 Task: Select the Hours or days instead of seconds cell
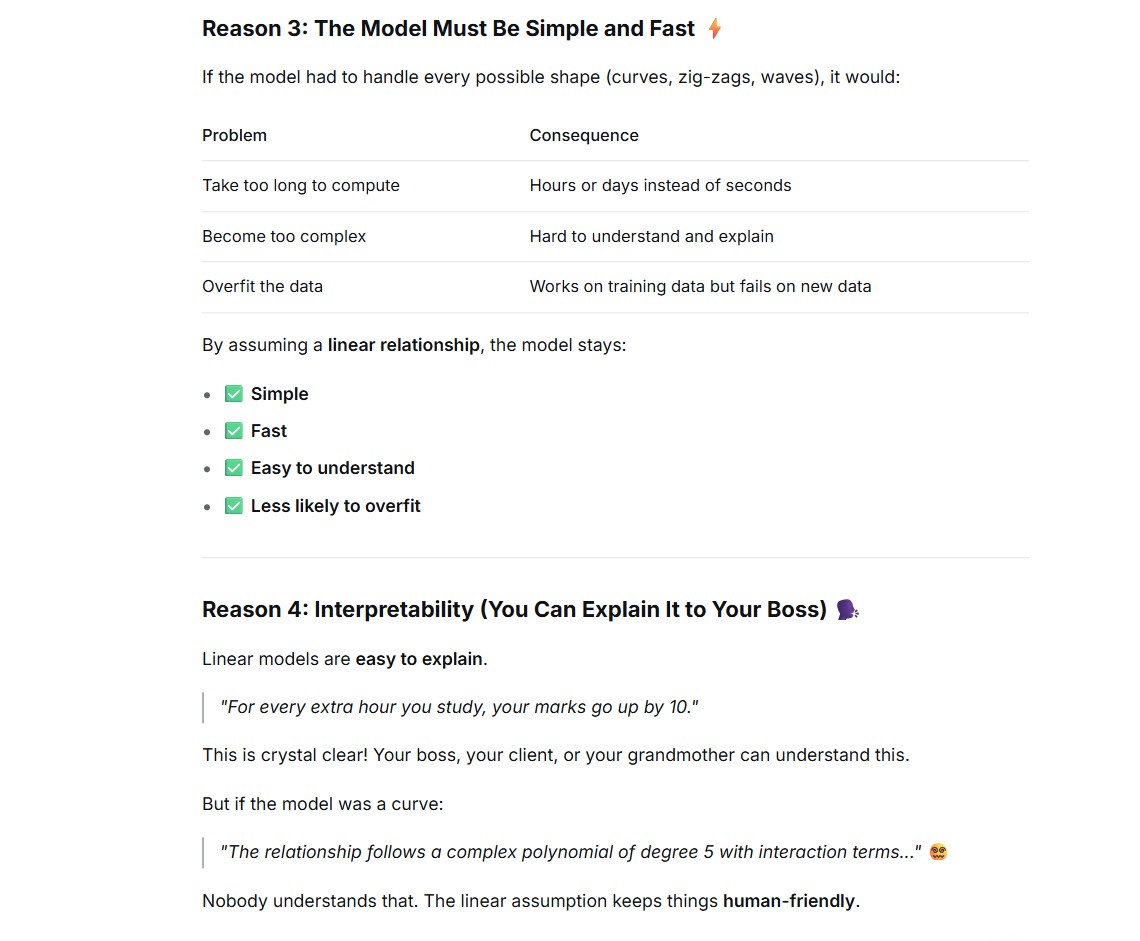point(660,185)
